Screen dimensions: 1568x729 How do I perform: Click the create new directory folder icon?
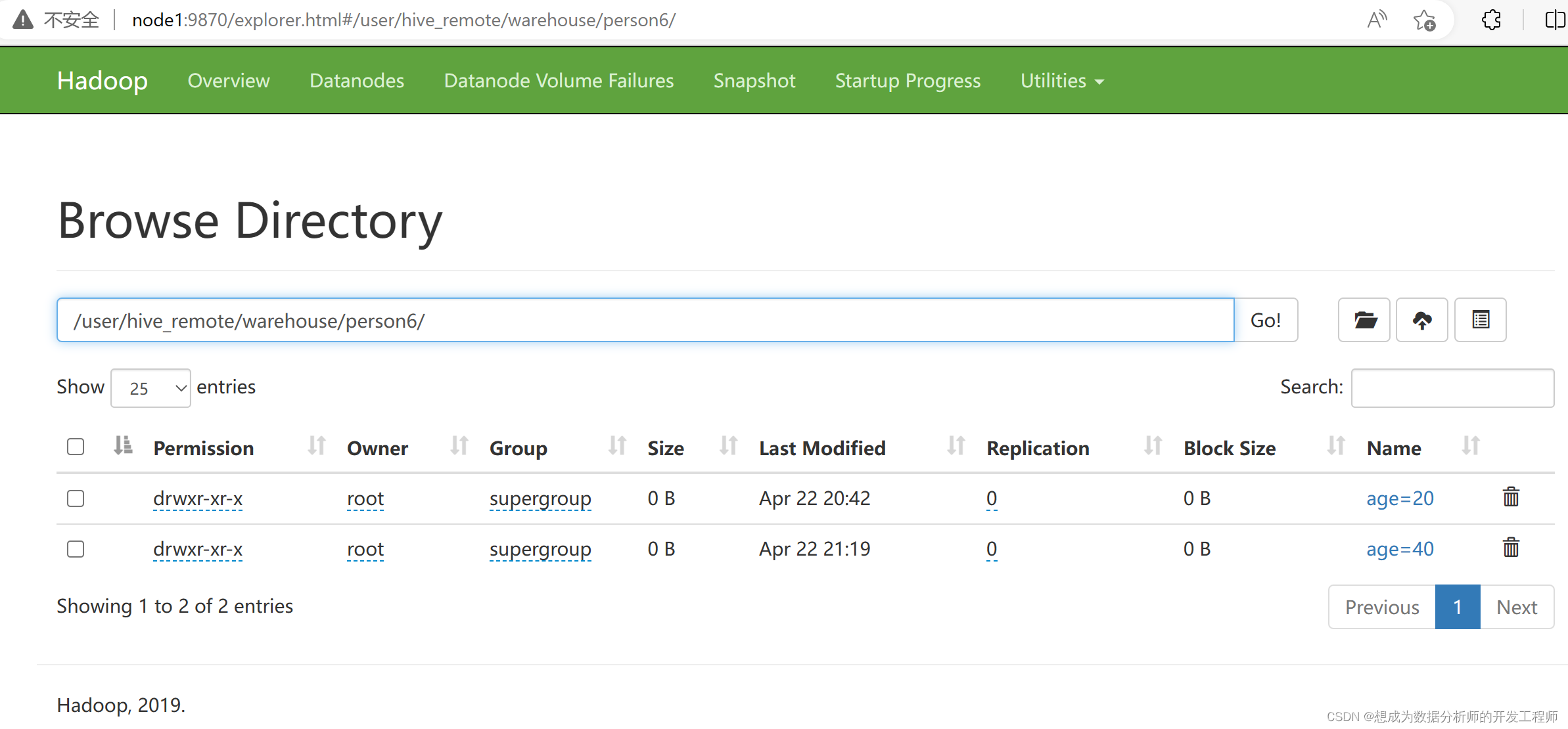1364,320
